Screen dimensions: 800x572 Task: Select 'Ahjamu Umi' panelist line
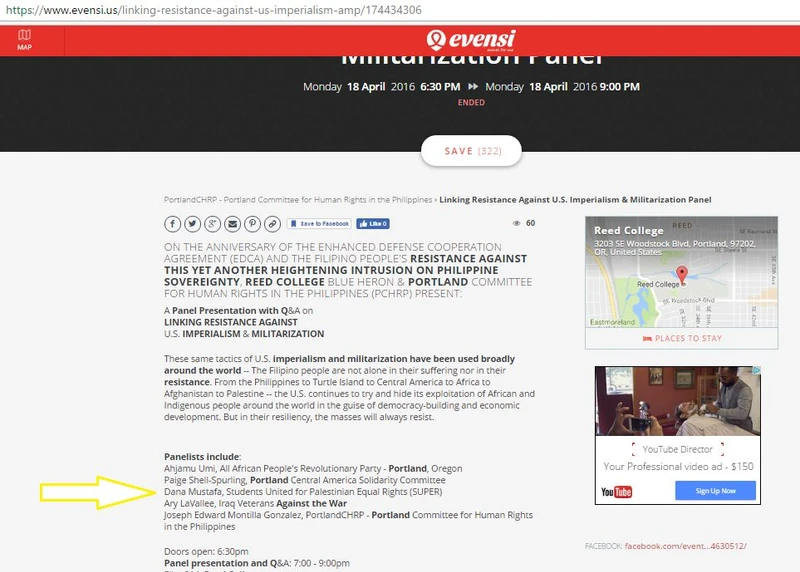point(313,468)
